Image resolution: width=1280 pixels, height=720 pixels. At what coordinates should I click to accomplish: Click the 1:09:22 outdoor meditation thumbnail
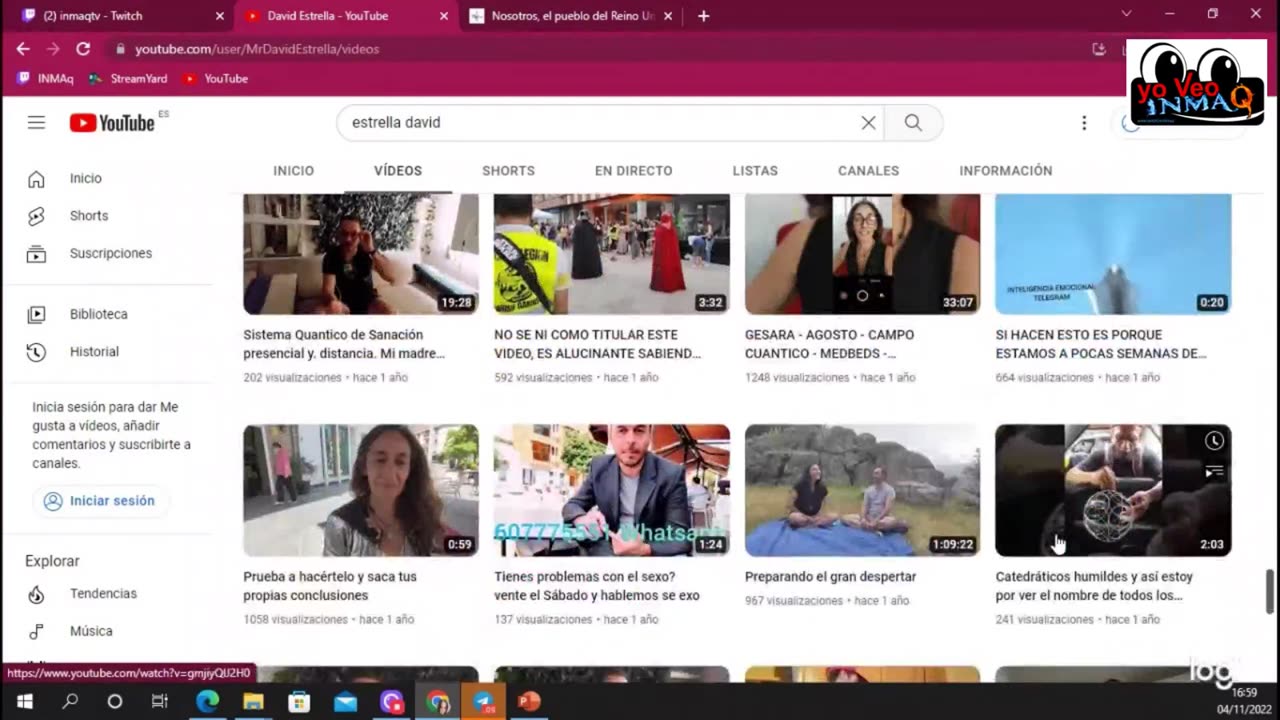pos(863,490)
